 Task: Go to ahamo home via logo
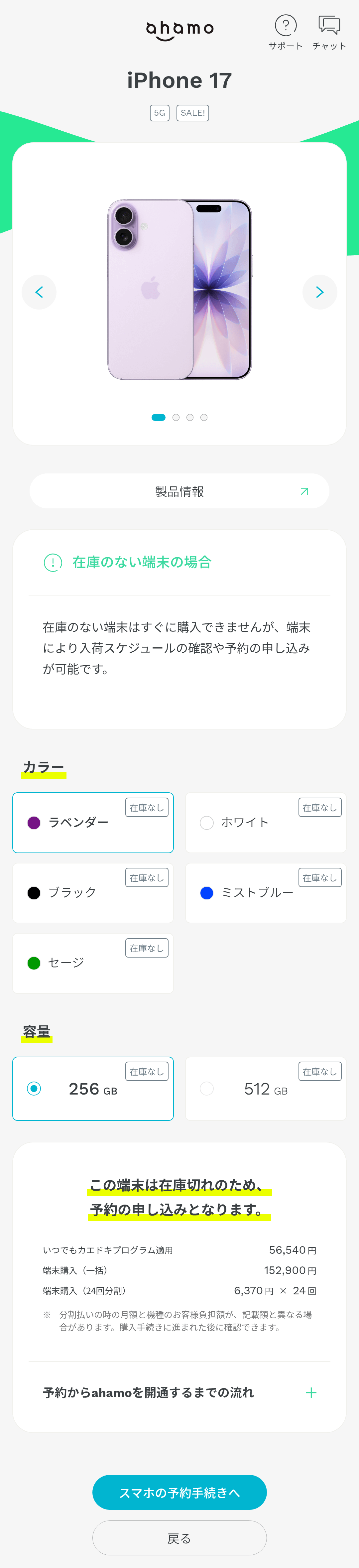179,30
